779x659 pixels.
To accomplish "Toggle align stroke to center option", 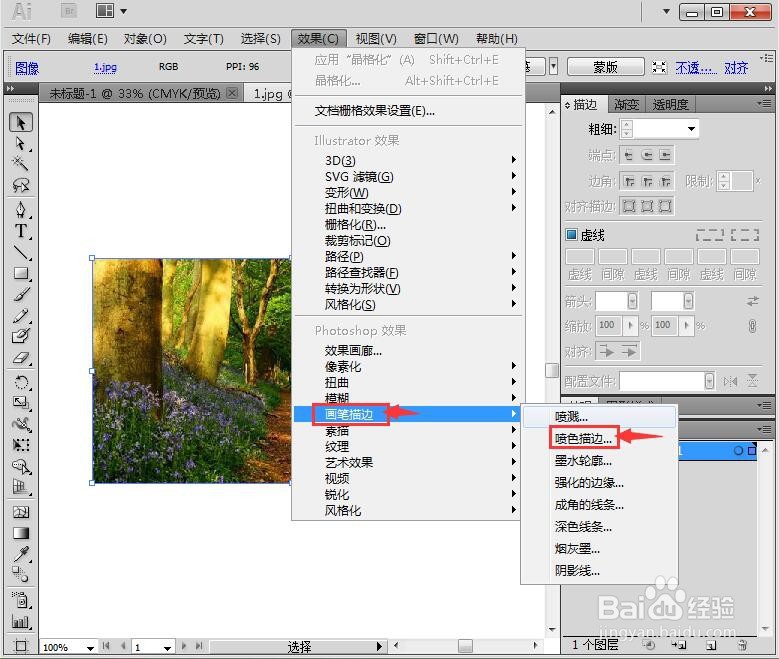I will [629, 206].
